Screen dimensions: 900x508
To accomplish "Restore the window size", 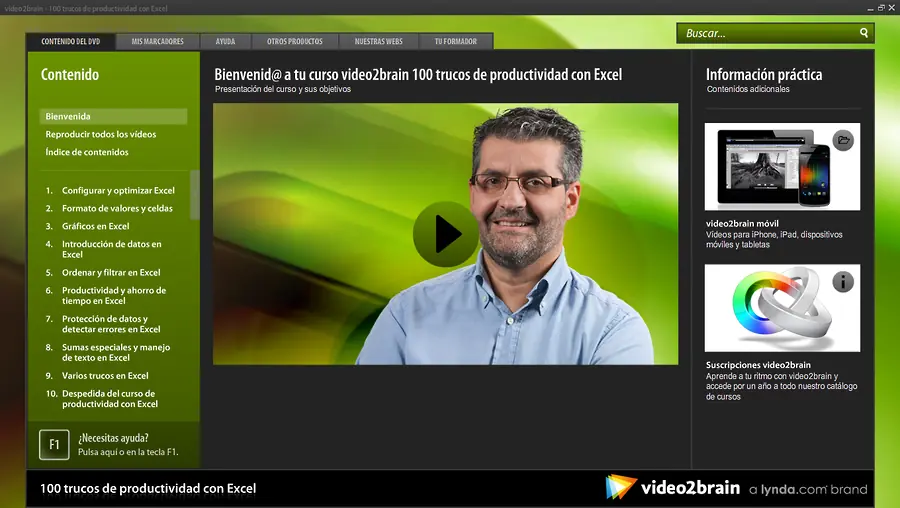I will point(881,8).
